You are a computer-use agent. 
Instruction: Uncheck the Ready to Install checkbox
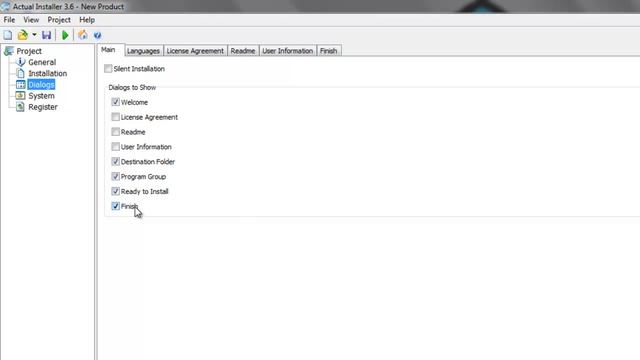[116, 191]
